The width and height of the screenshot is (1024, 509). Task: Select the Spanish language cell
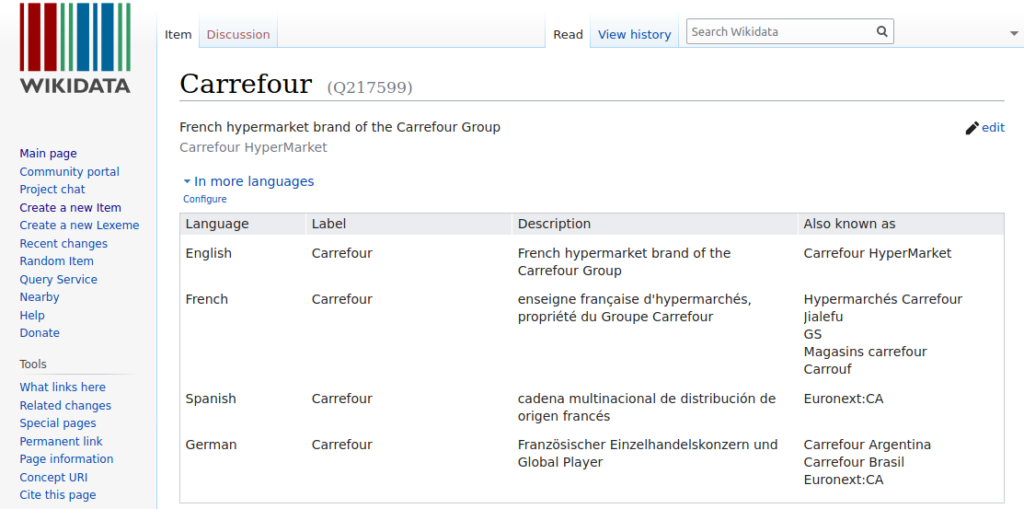[x=210, y=399]
